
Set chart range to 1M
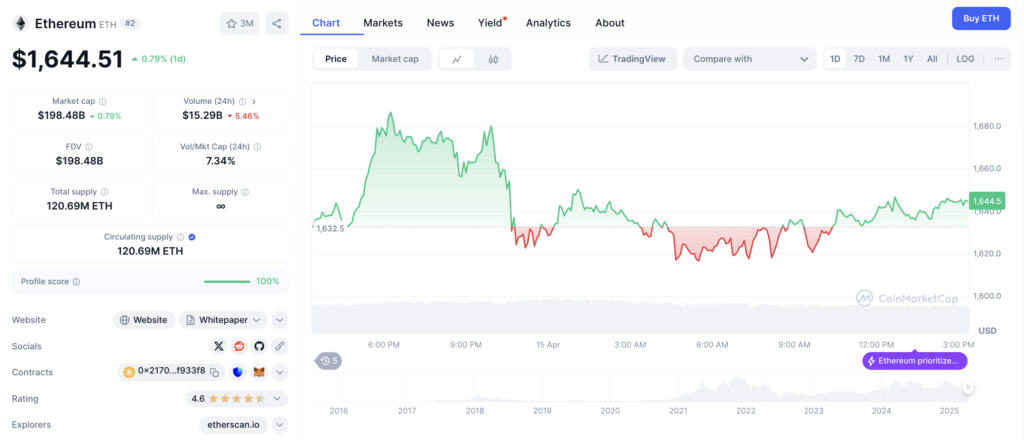(884, 59)
